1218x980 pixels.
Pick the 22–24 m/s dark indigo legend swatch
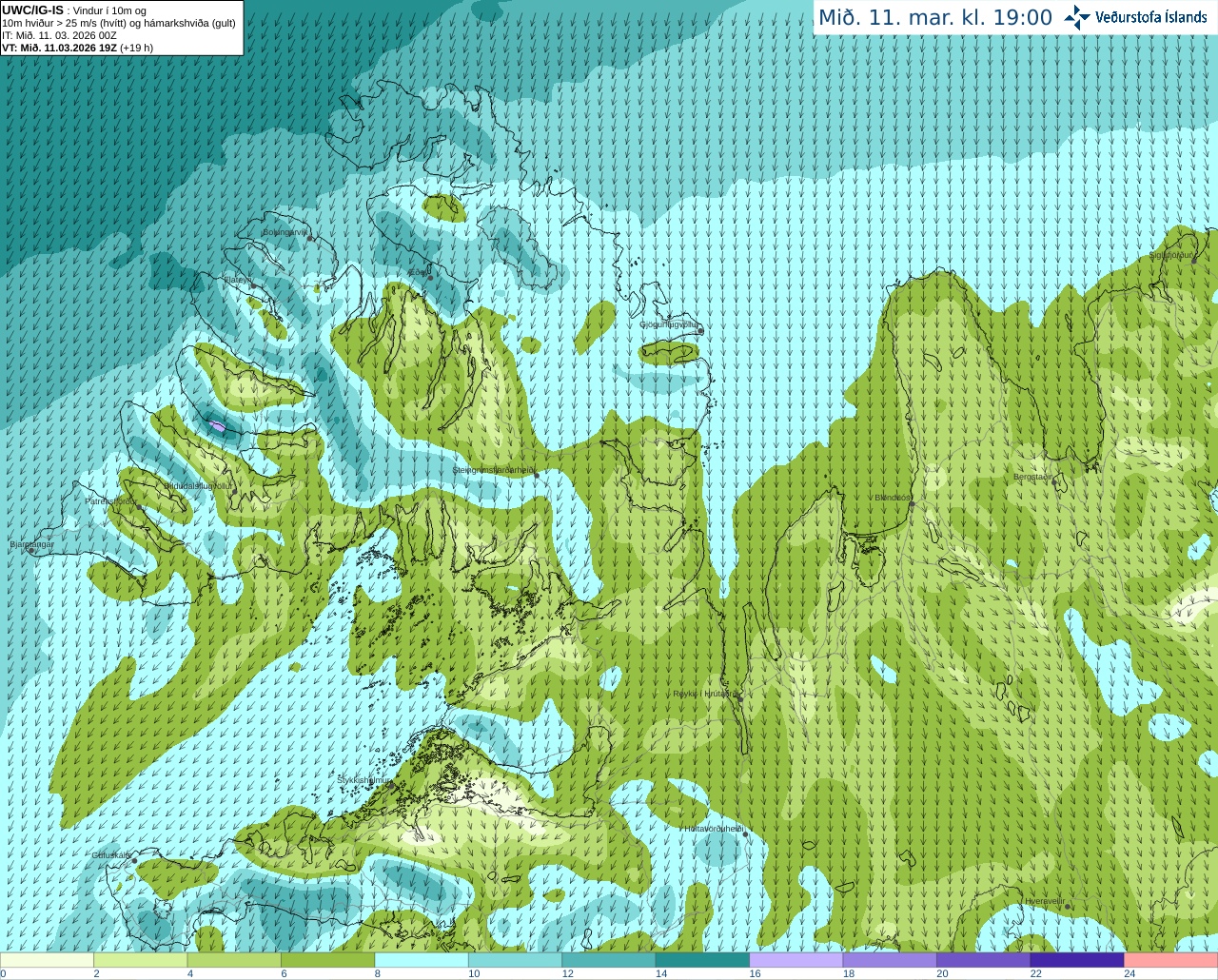pos(1077,960)
